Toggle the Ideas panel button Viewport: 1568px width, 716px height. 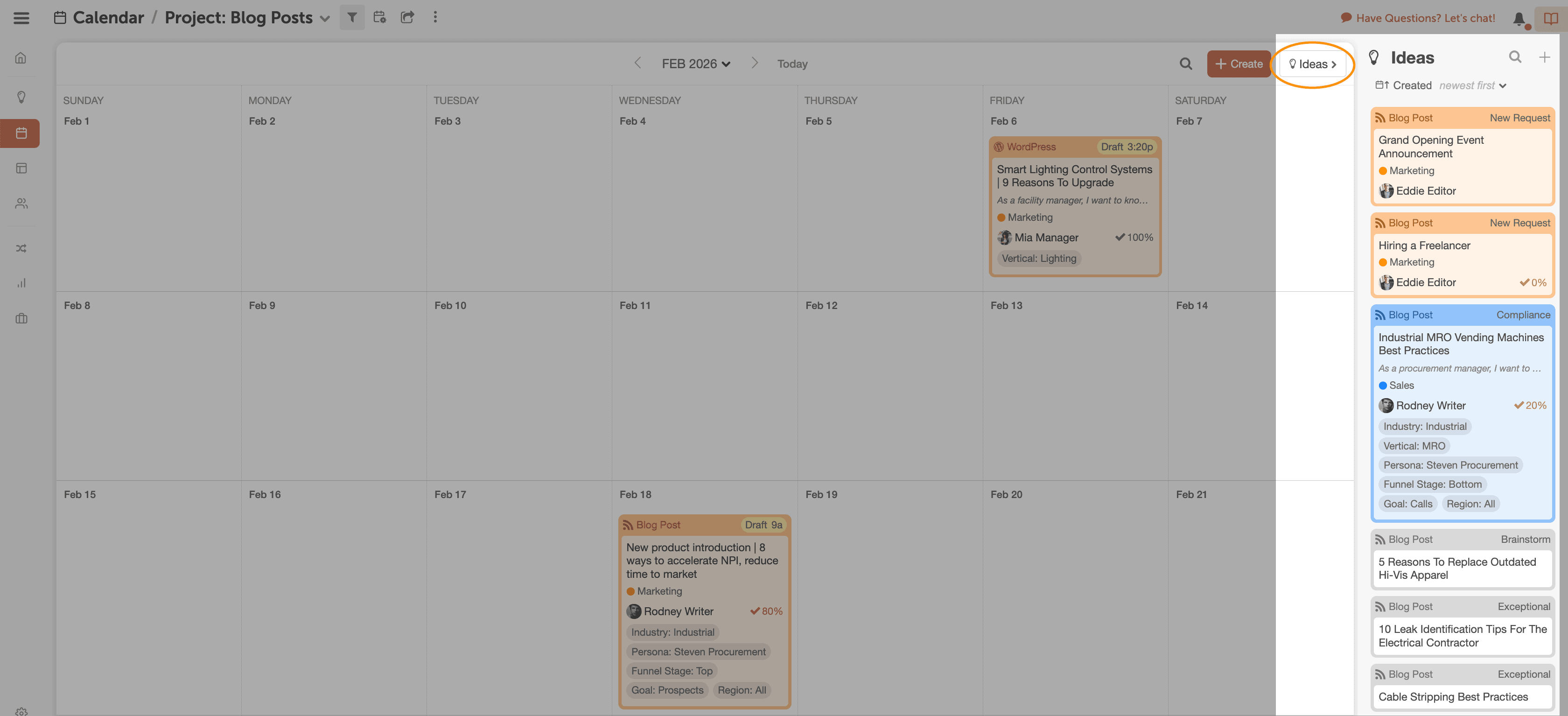pos(1312,64)
